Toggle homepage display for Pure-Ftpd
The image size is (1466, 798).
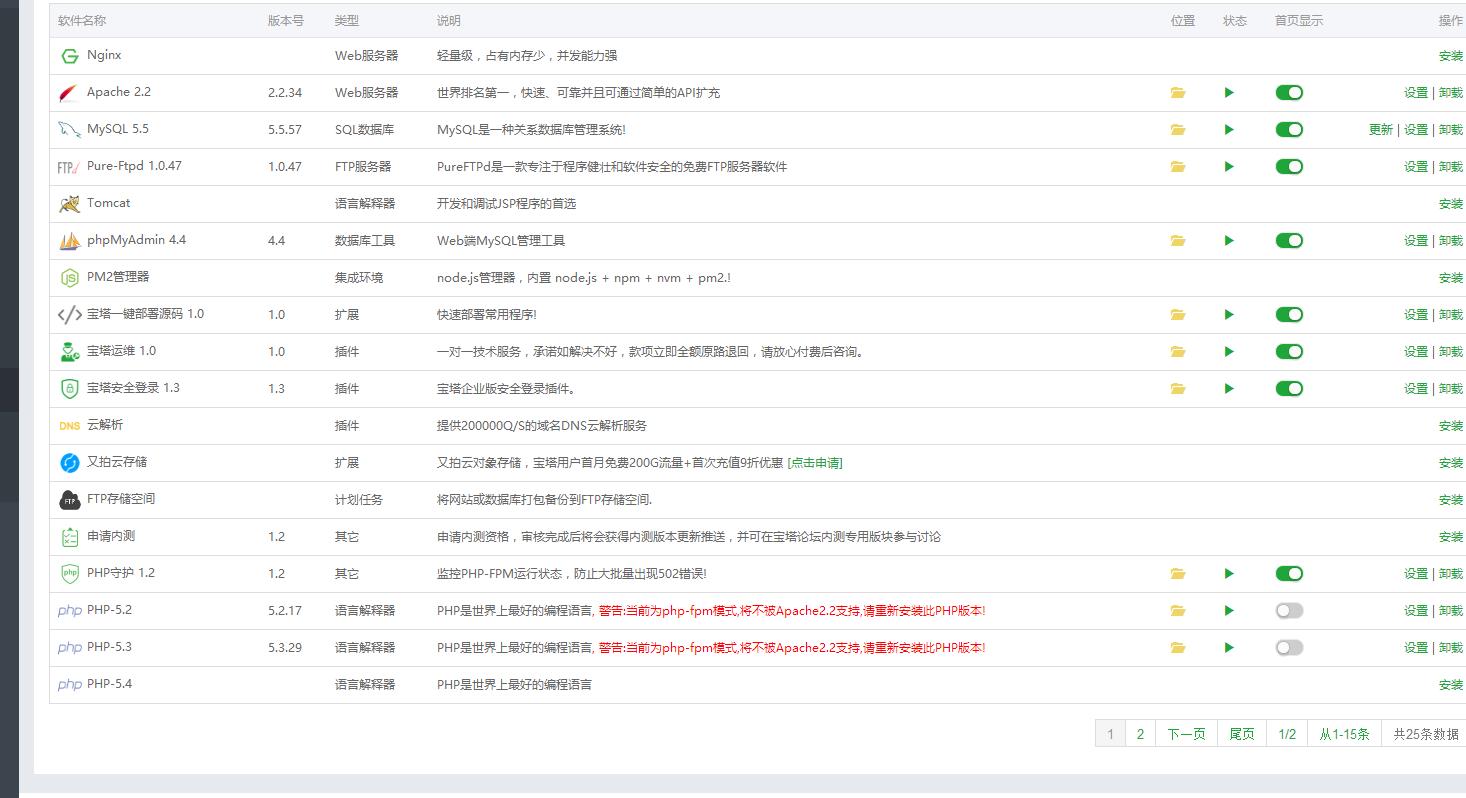click(1289, 167)
